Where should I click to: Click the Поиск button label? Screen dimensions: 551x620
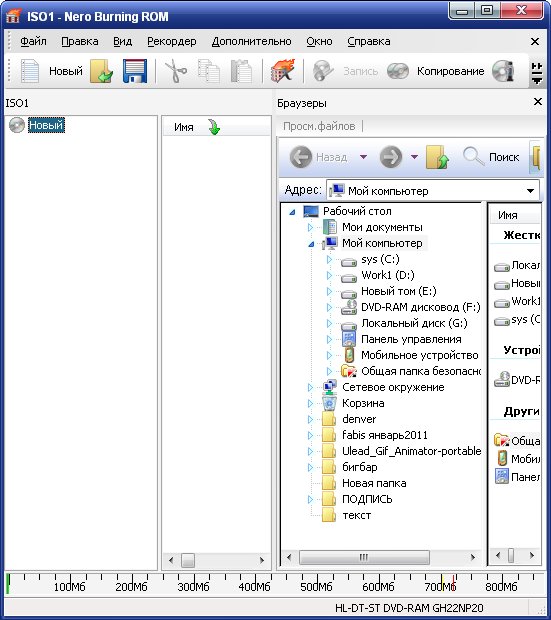504,157
